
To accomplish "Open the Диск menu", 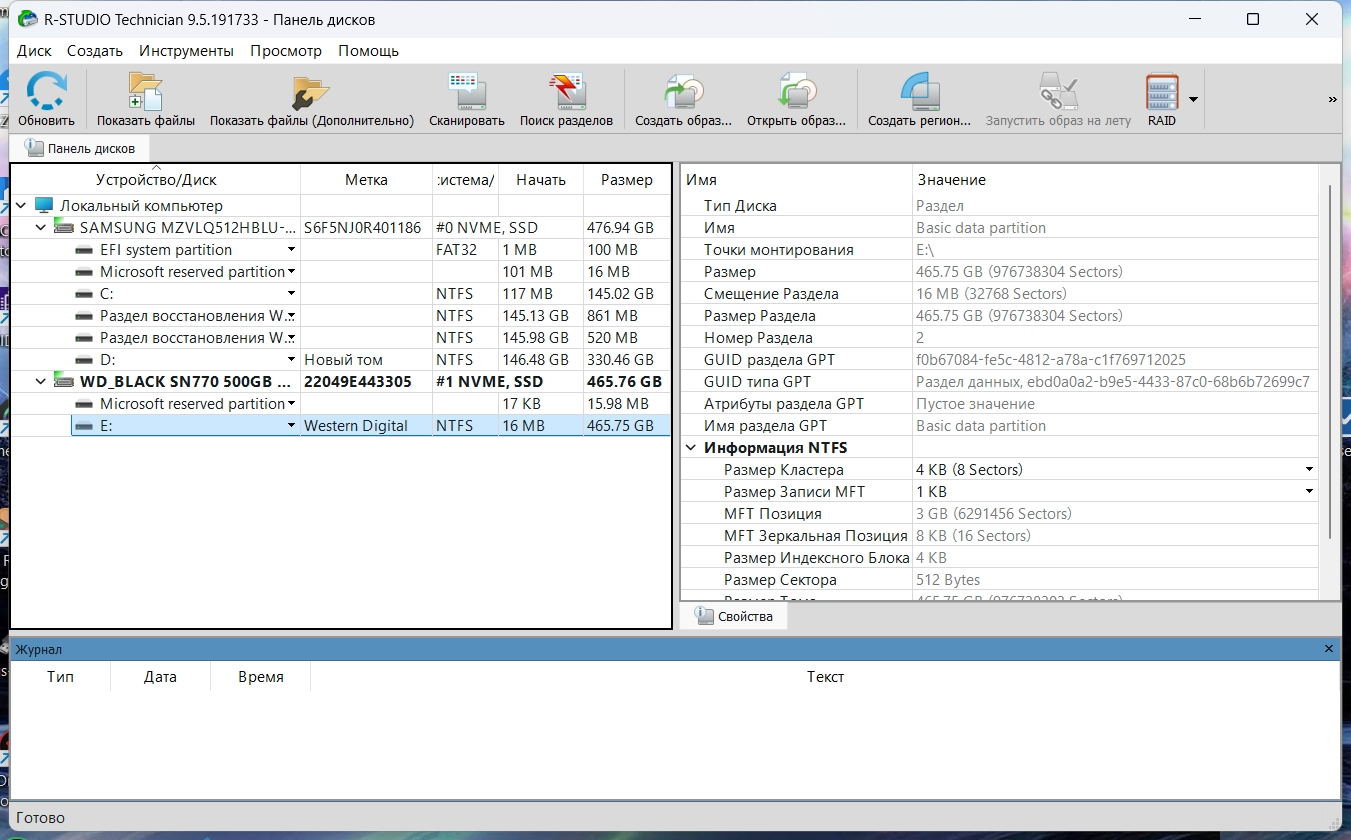I will (34, 50).
